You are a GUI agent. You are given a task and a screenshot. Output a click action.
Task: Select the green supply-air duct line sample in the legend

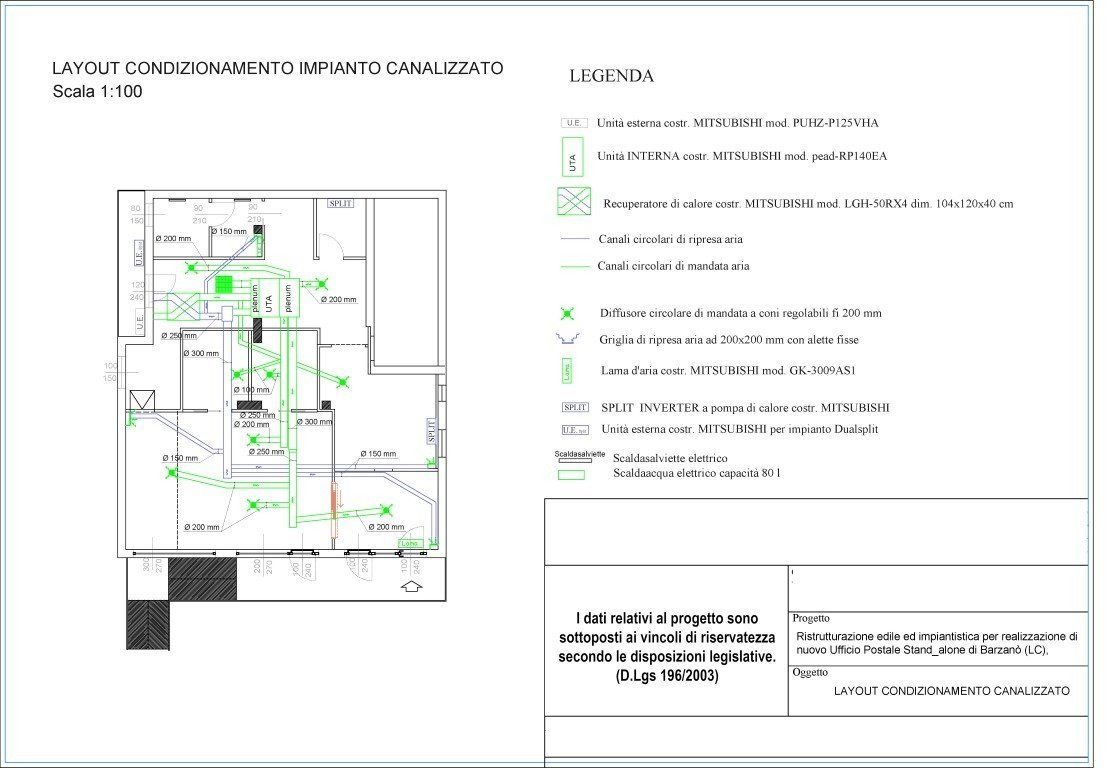point(575,267)
